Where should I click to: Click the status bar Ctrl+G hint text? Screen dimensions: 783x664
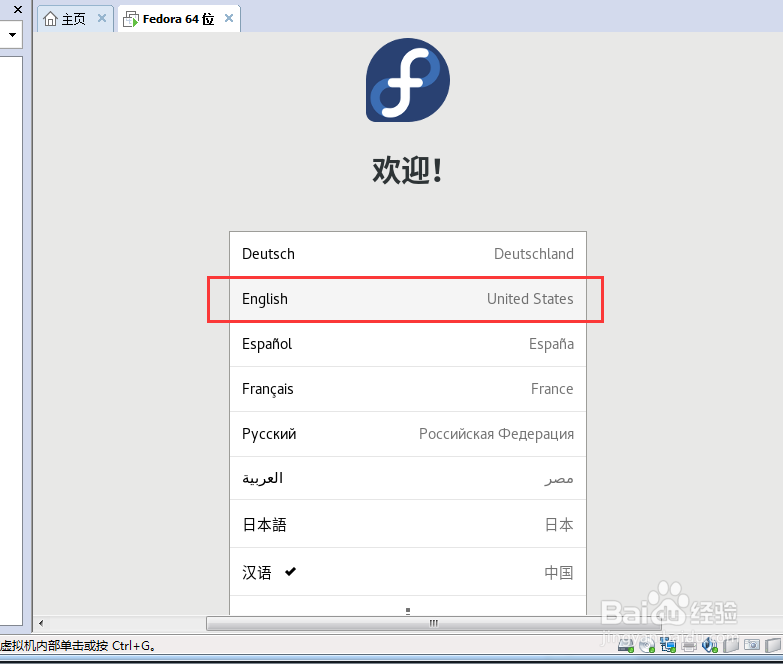coord(77,646)
